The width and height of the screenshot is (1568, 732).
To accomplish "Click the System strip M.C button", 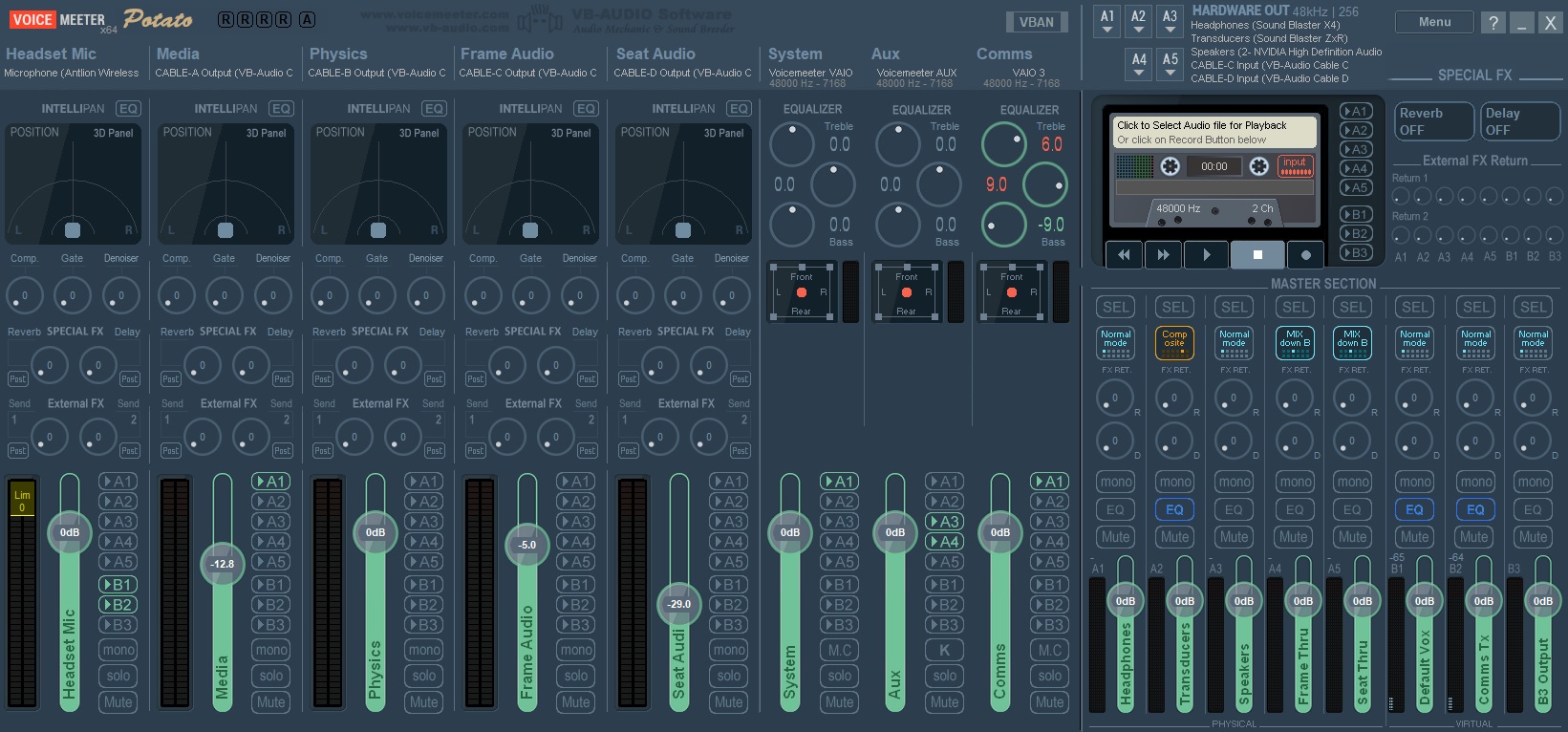I will point(840,650).
